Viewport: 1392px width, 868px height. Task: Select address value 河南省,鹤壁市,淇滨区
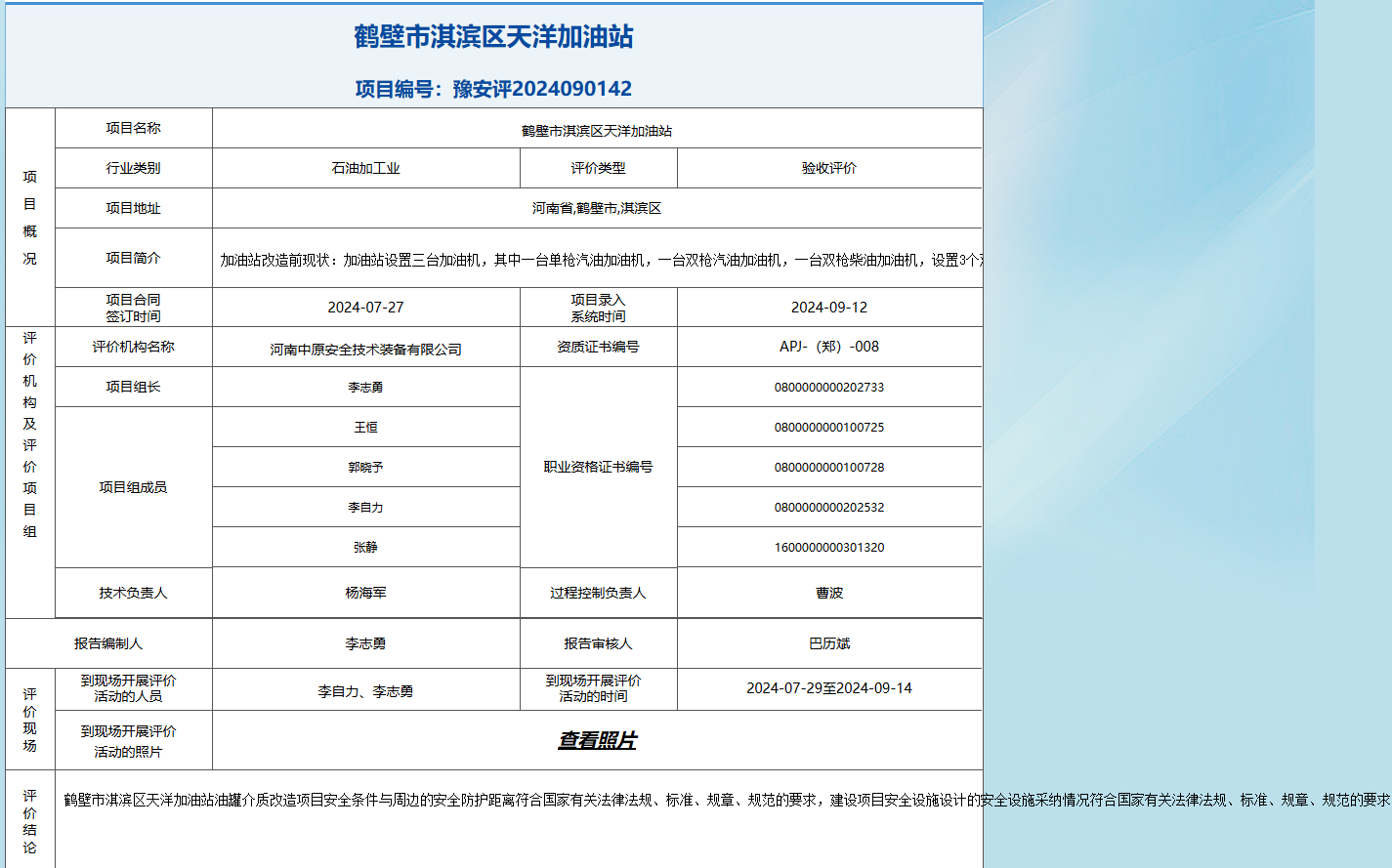pos(597,208)
